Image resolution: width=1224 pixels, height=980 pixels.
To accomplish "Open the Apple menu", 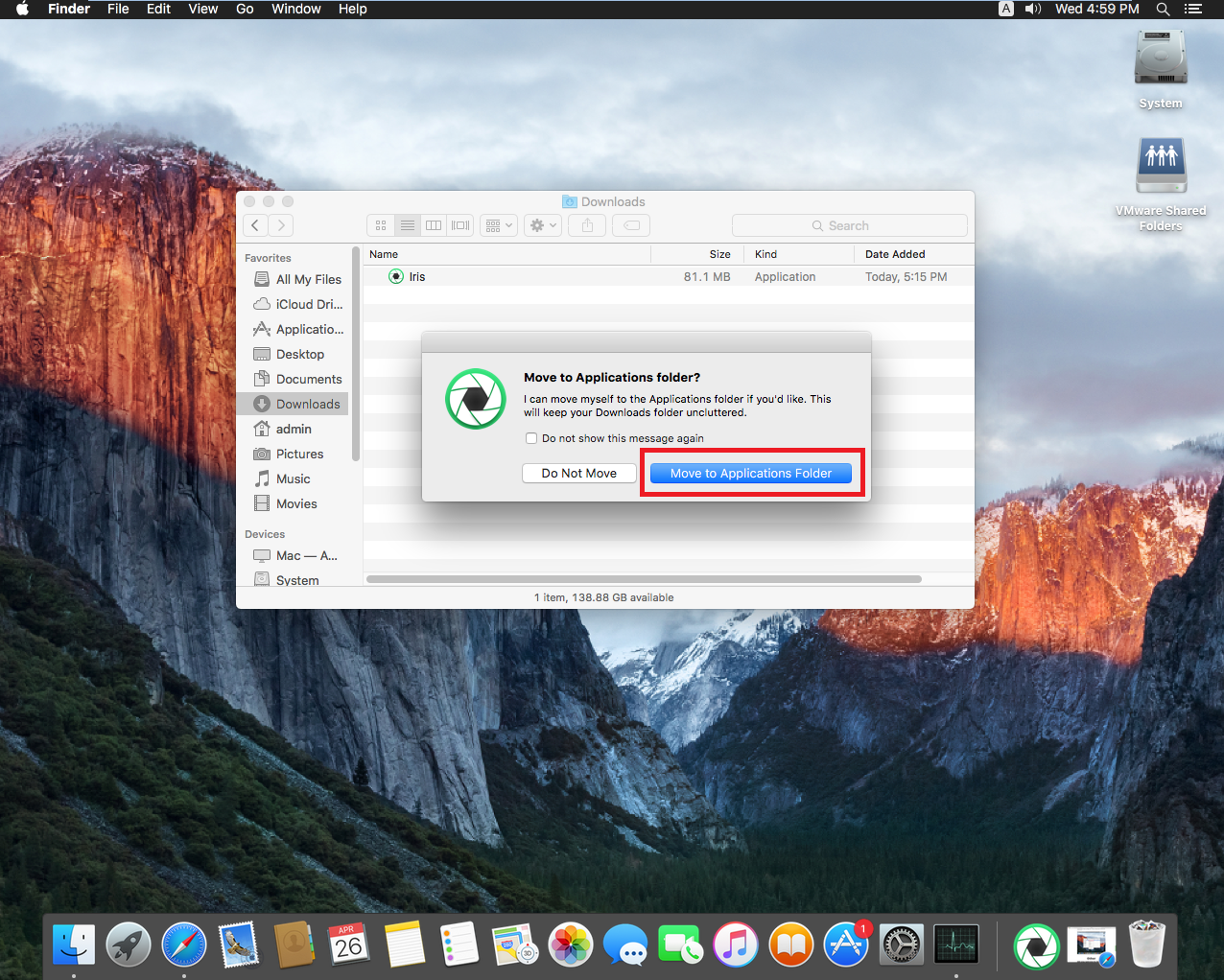I will tap(23, 9).
